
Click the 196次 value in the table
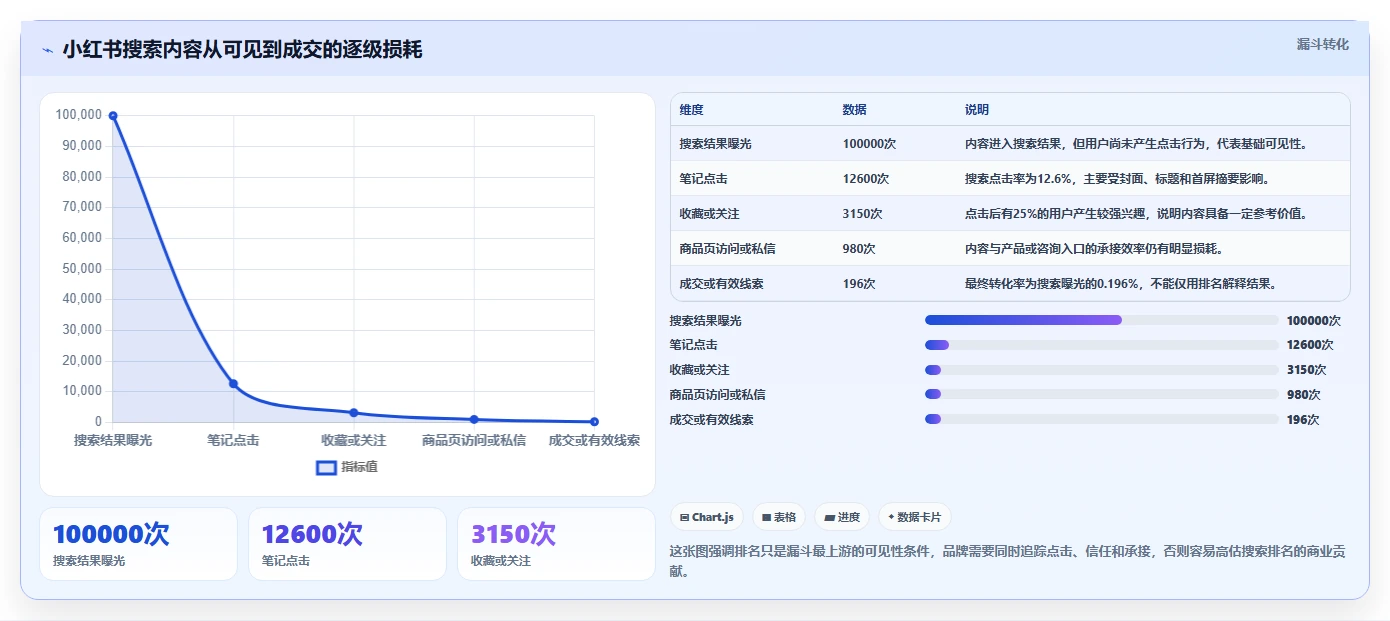tap(859, 284)
